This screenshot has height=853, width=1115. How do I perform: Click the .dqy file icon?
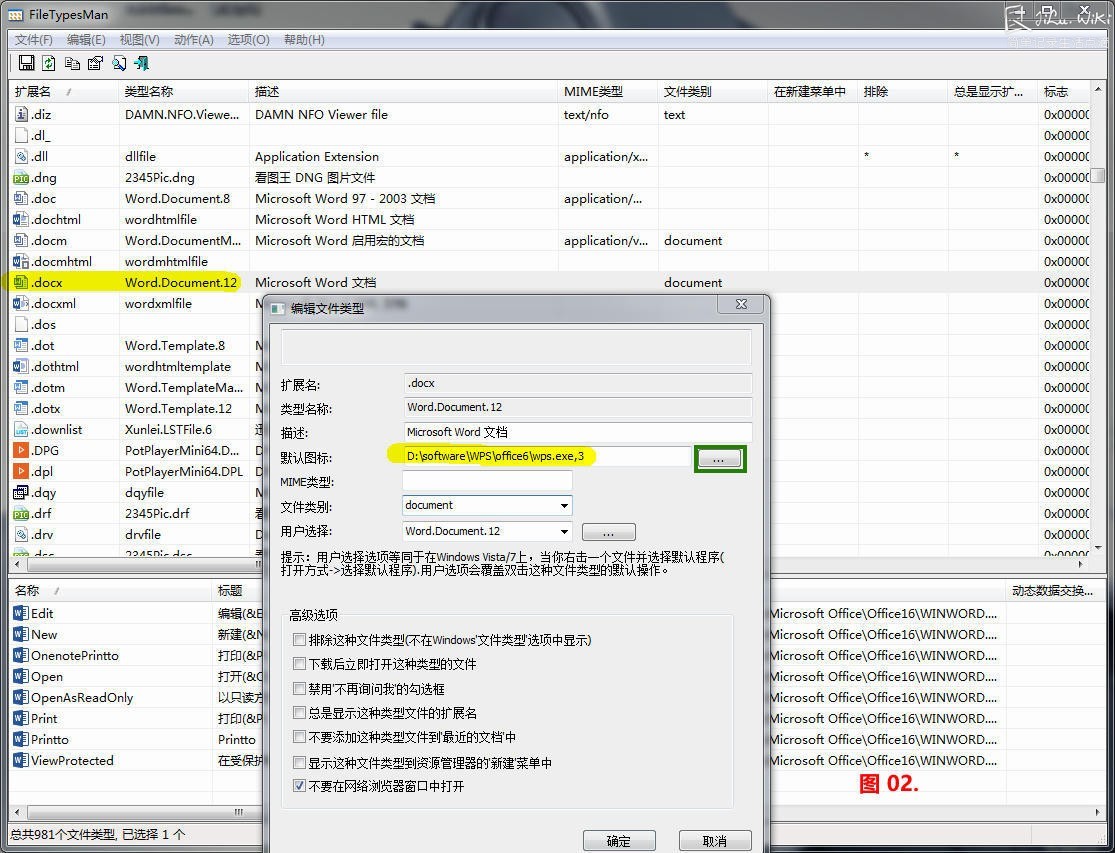click(x=21, y=493)
